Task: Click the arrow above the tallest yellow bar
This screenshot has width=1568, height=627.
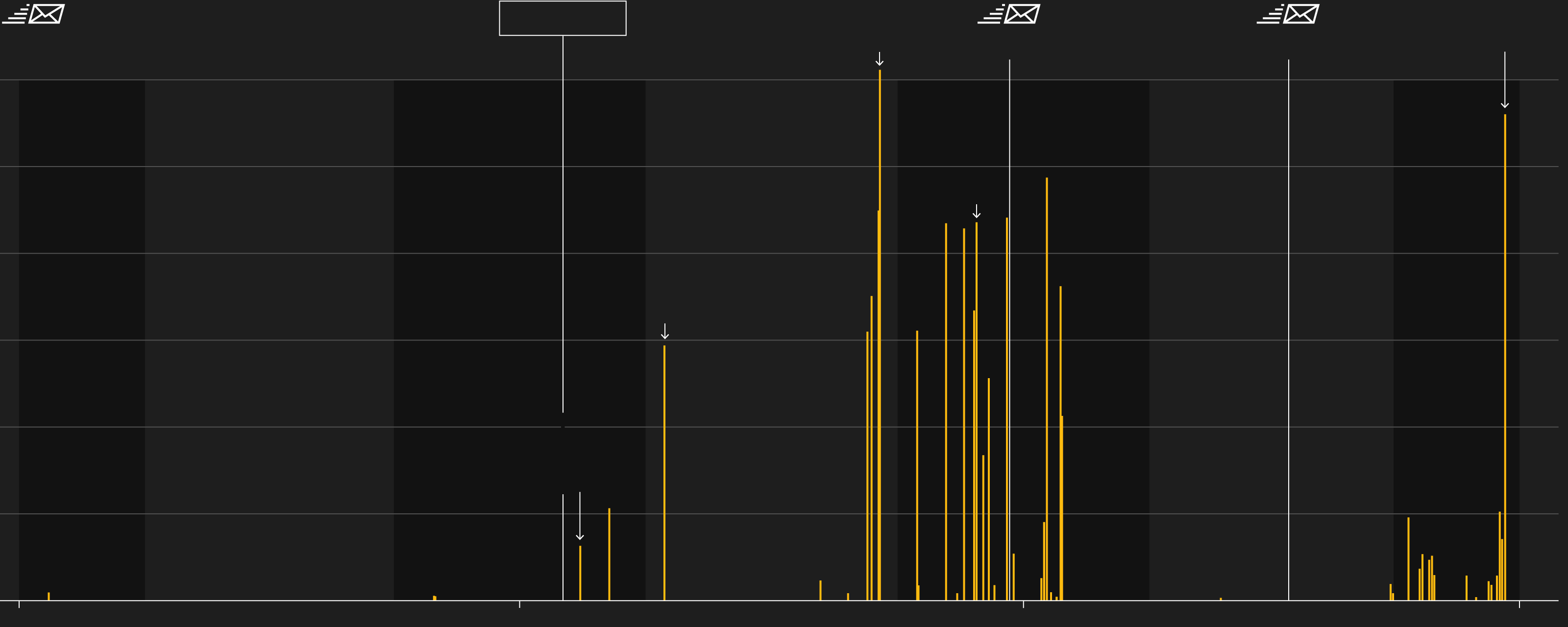Action: tap(880, 59)
